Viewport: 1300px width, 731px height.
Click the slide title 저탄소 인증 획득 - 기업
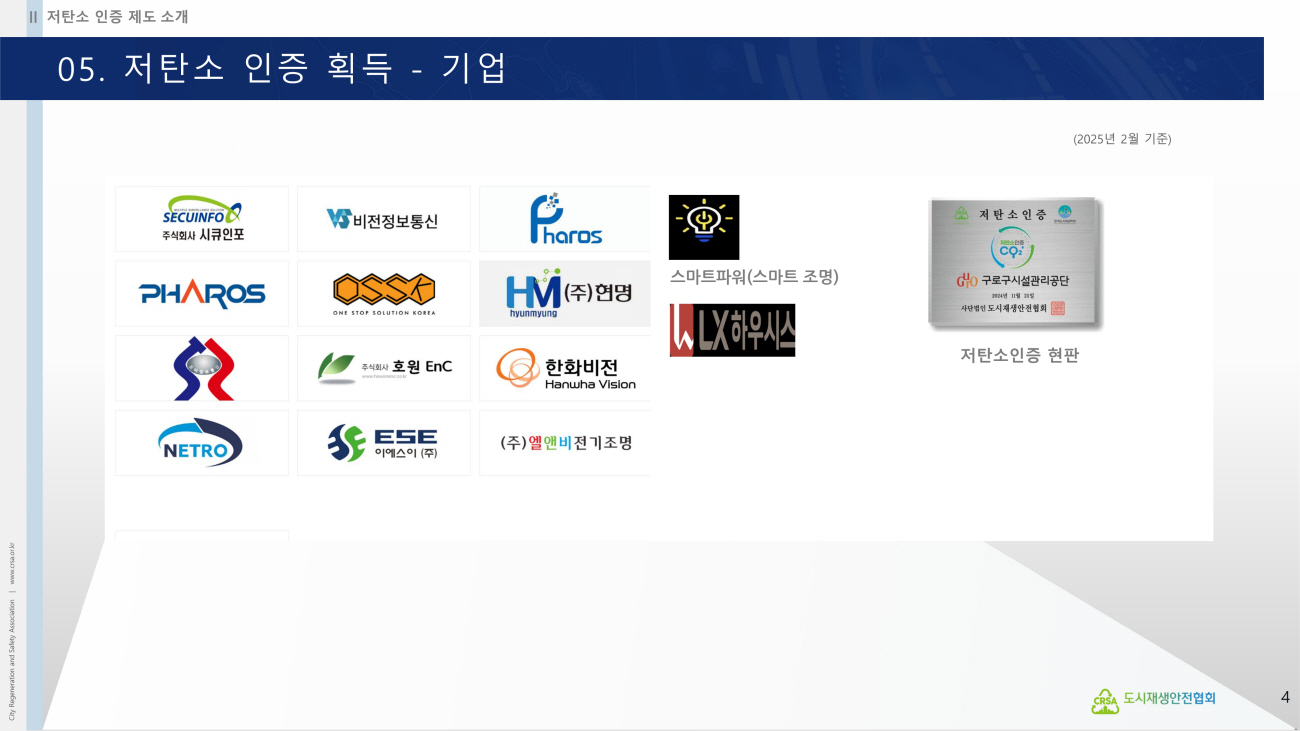[x=283, y=68]
